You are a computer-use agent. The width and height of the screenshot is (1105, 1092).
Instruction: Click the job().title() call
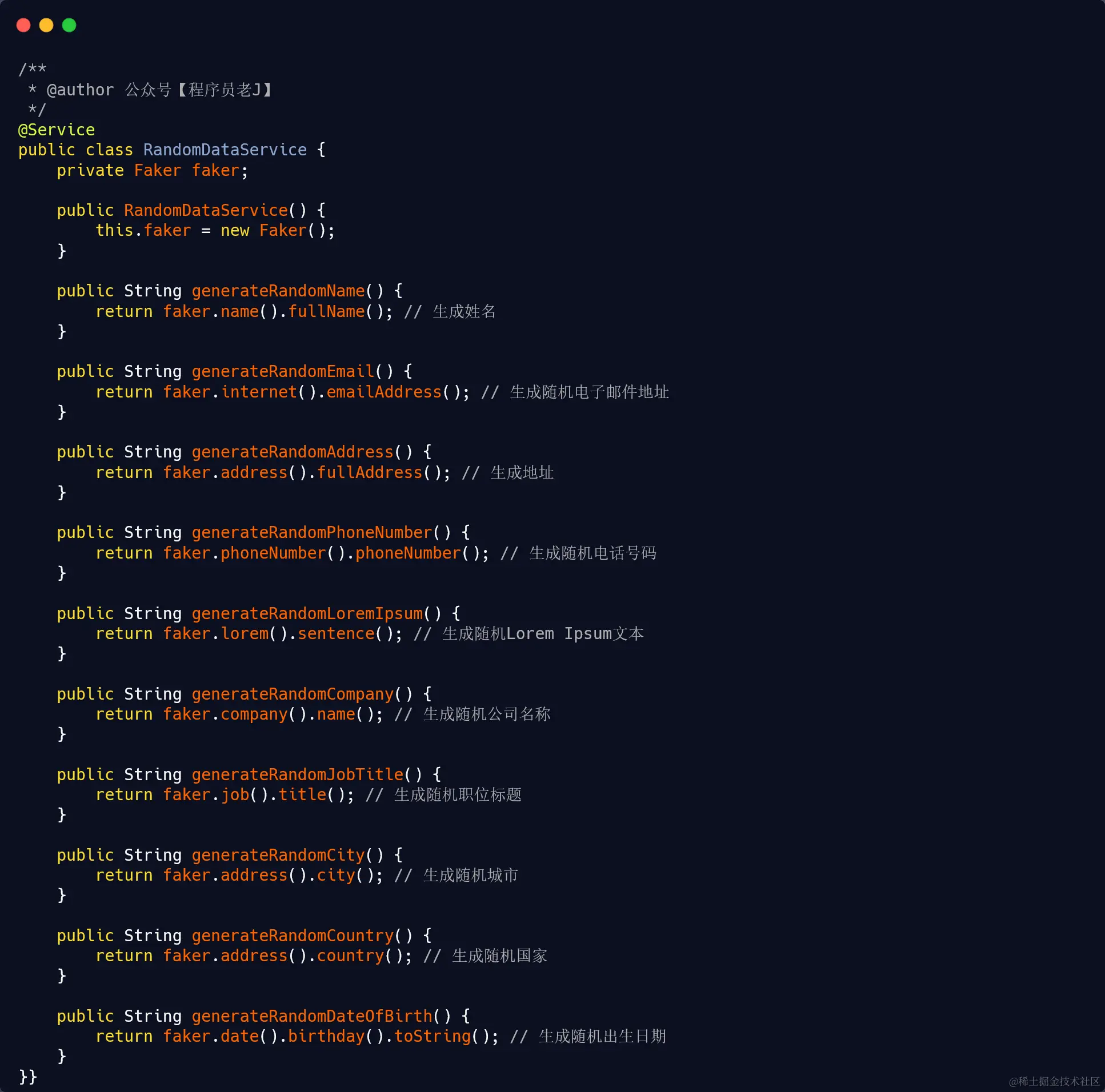[x=288, y=794]
